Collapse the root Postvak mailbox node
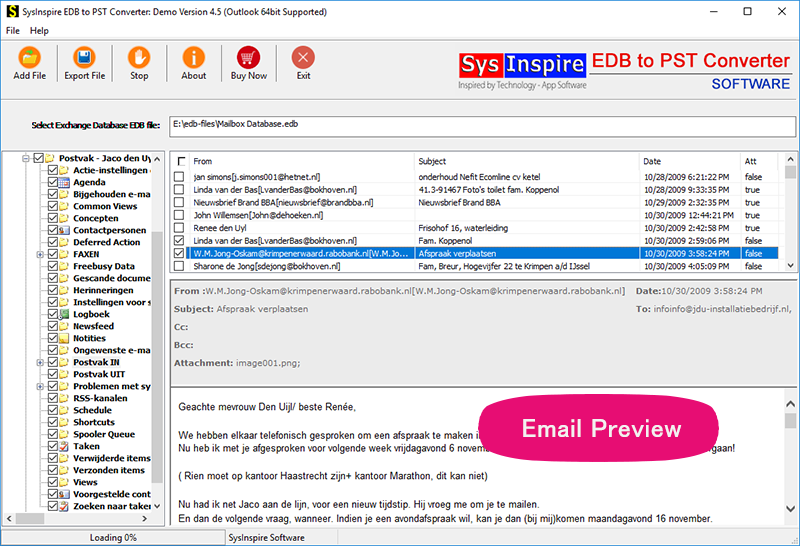800x546 pixels. coord(27,158)
